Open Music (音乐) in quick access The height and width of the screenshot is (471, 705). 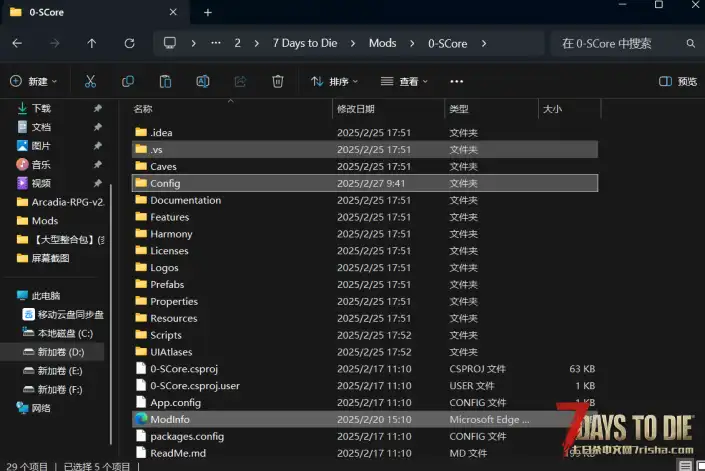(41, 165)
